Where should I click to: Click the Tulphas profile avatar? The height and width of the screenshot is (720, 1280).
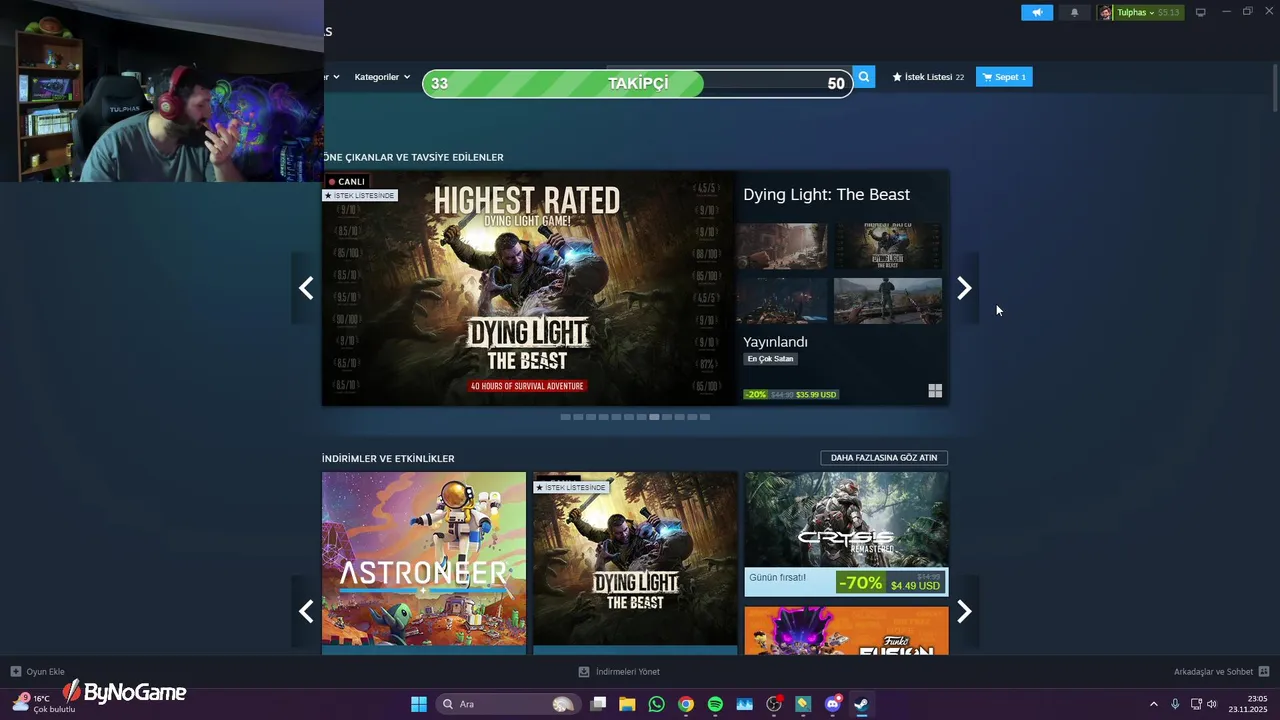(1106, 13)
